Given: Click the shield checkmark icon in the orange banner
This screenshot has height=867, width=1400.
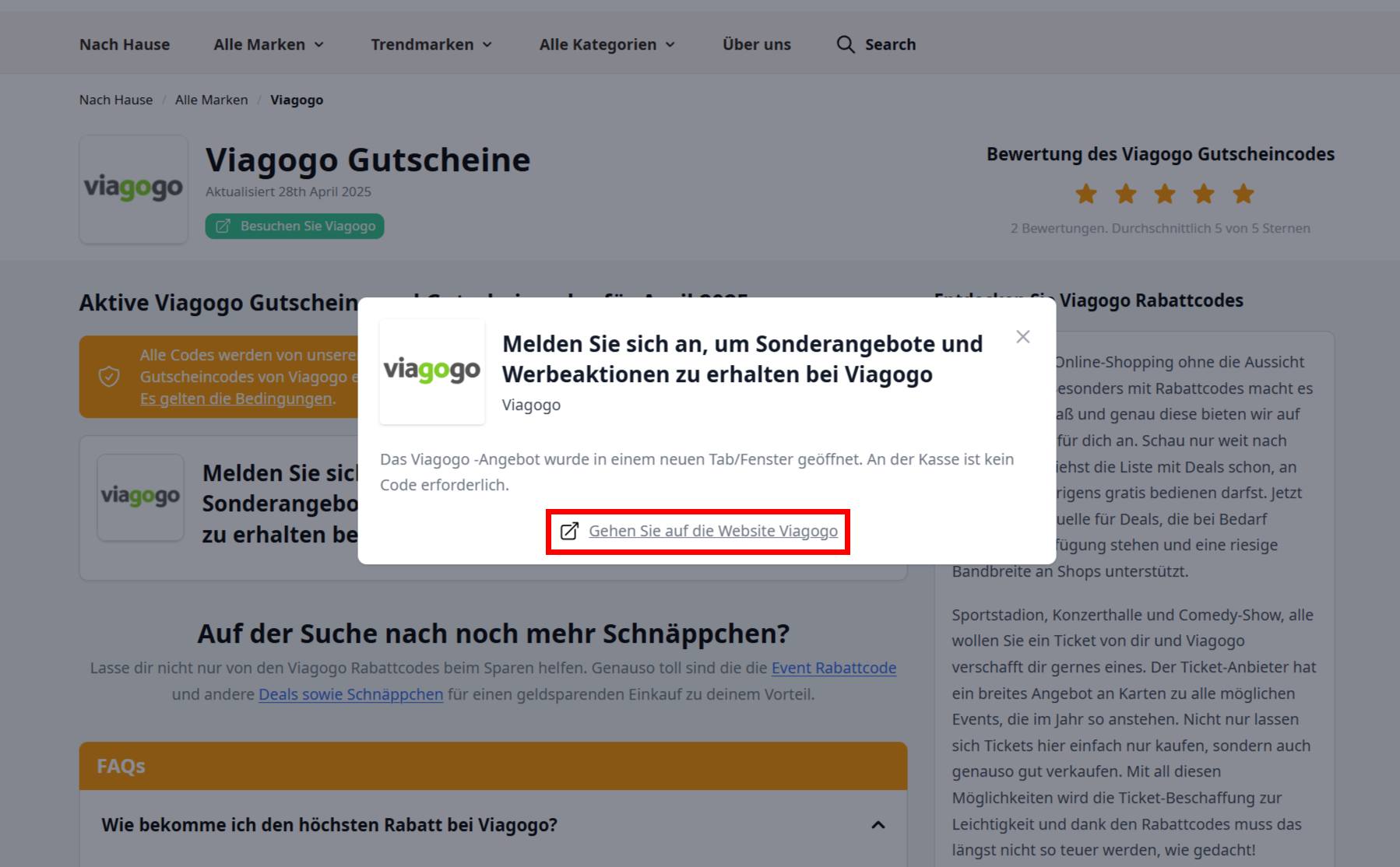Looking at the screenshot, I should tap(109, 377).
